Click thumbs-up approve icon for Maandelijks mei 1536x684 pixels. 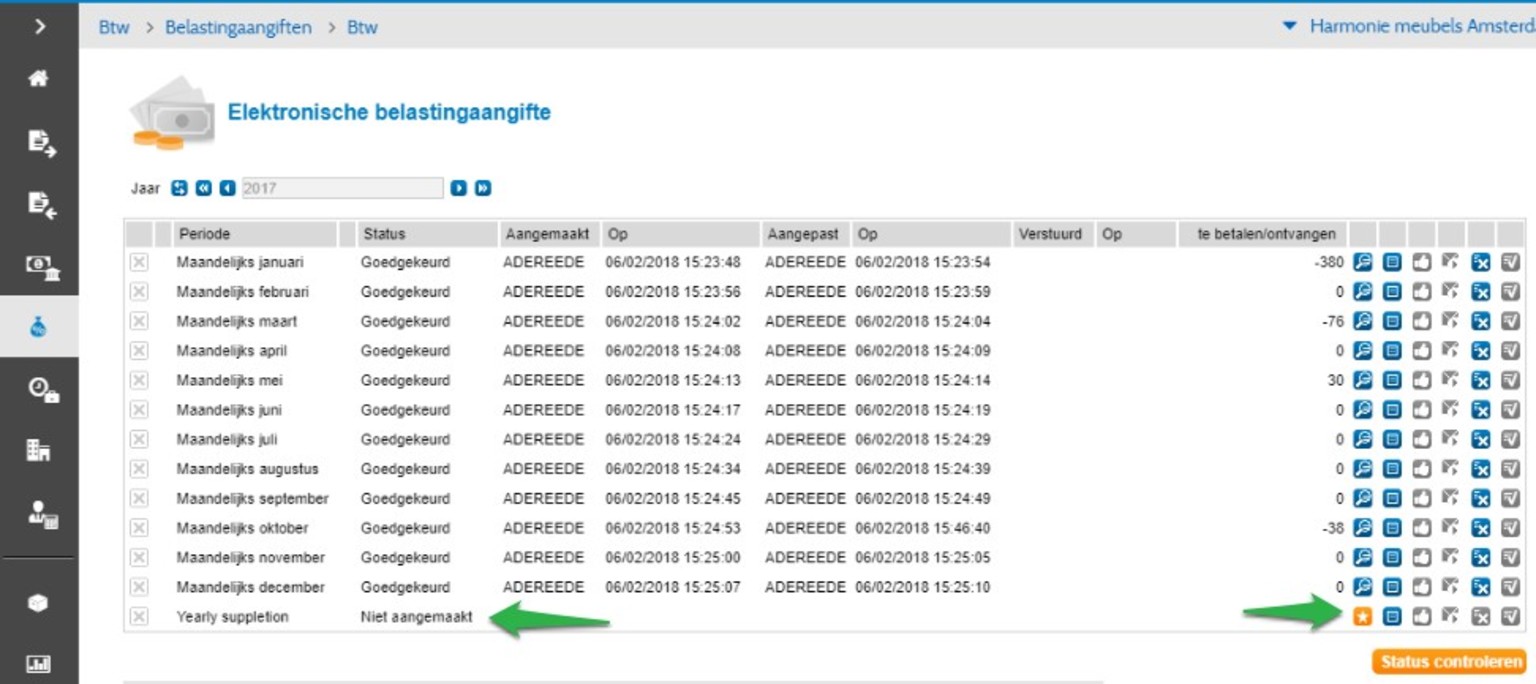tap(1421, 381)
